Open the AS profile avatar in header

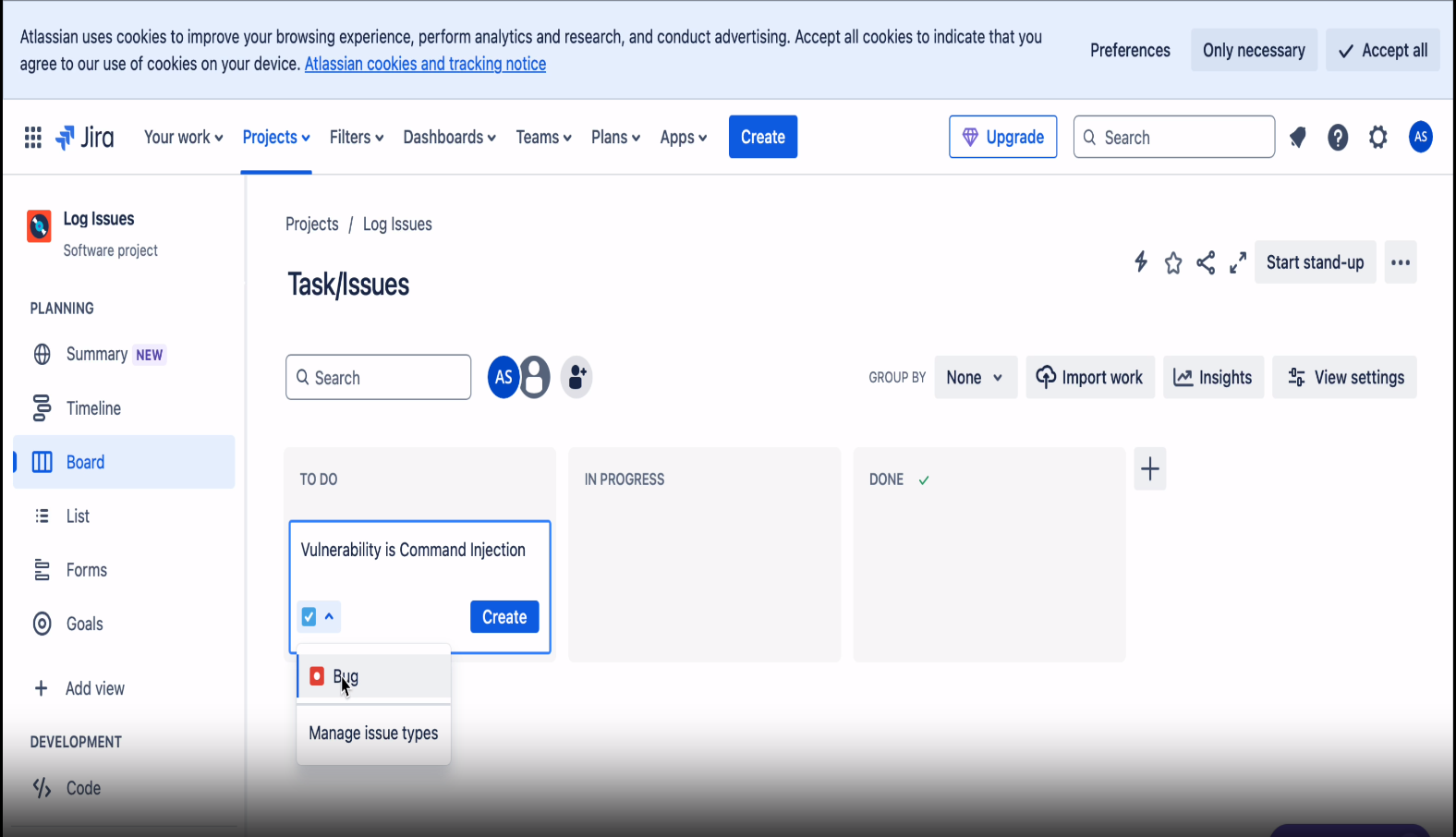pyautogui.click(x=1421, y=137)
